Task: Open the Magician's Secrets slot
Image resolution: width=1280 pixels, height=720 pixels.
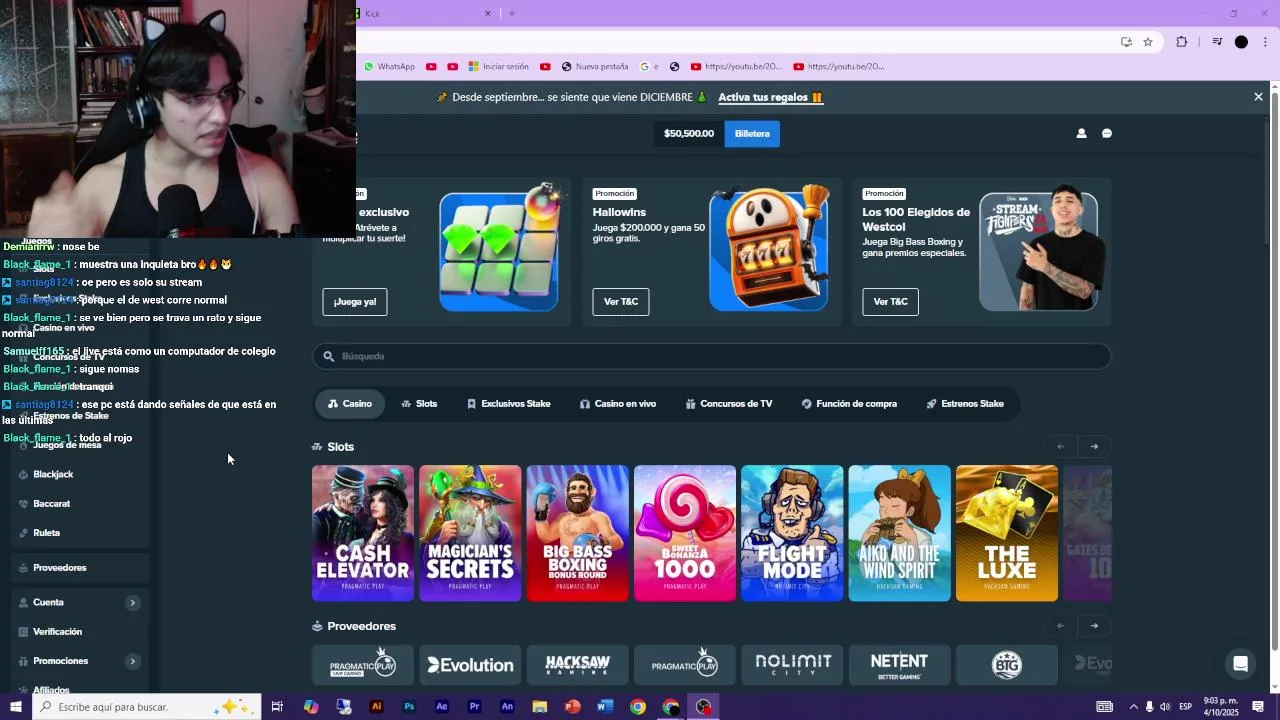Action: point(470,533)
